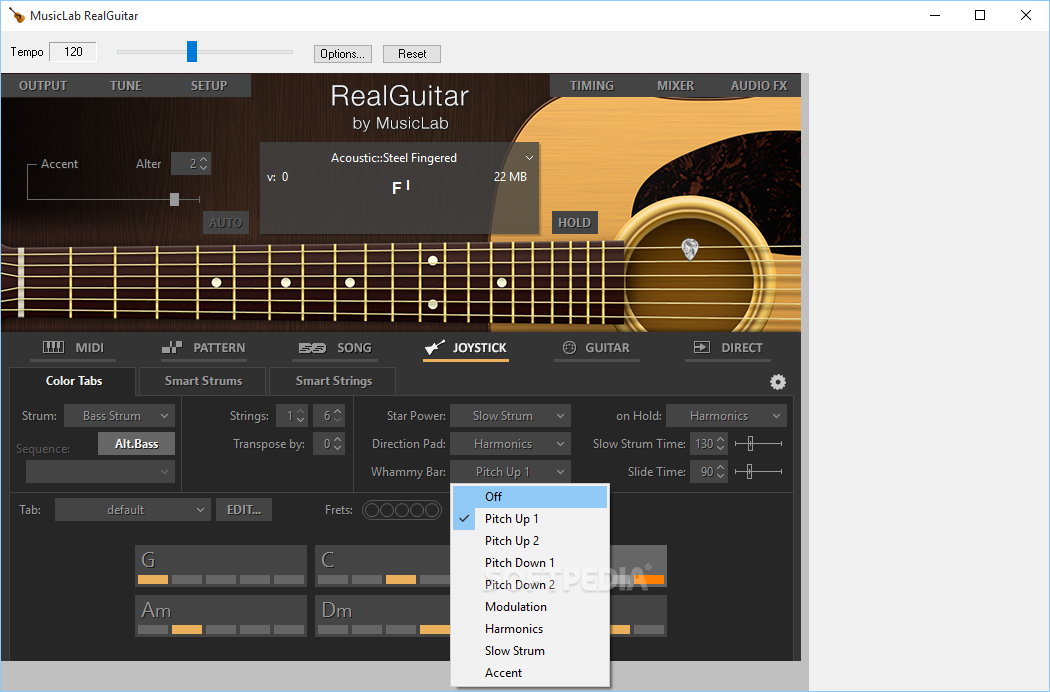Collapse the Whammy Bar dropdown
Screen dimensions: 1050x692
(x=510, y=472)
